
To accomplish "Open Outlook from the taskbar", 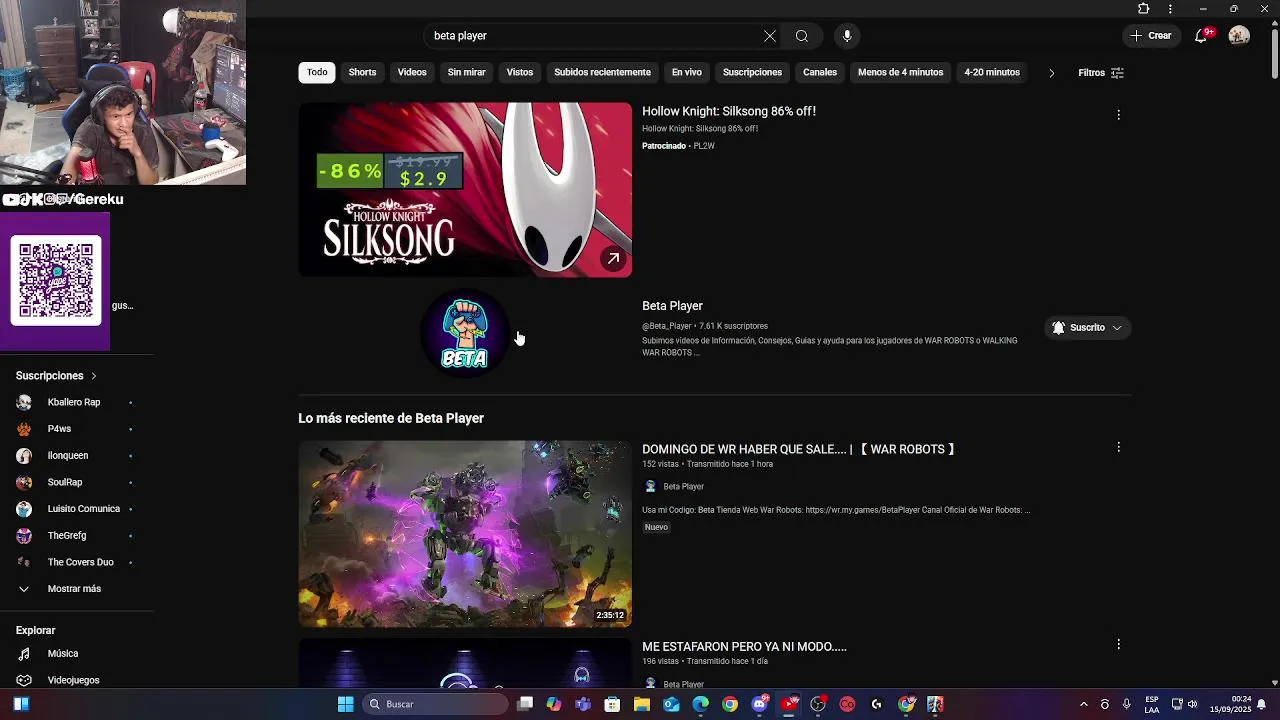I will pyautogui.click(x=671, y=704).
